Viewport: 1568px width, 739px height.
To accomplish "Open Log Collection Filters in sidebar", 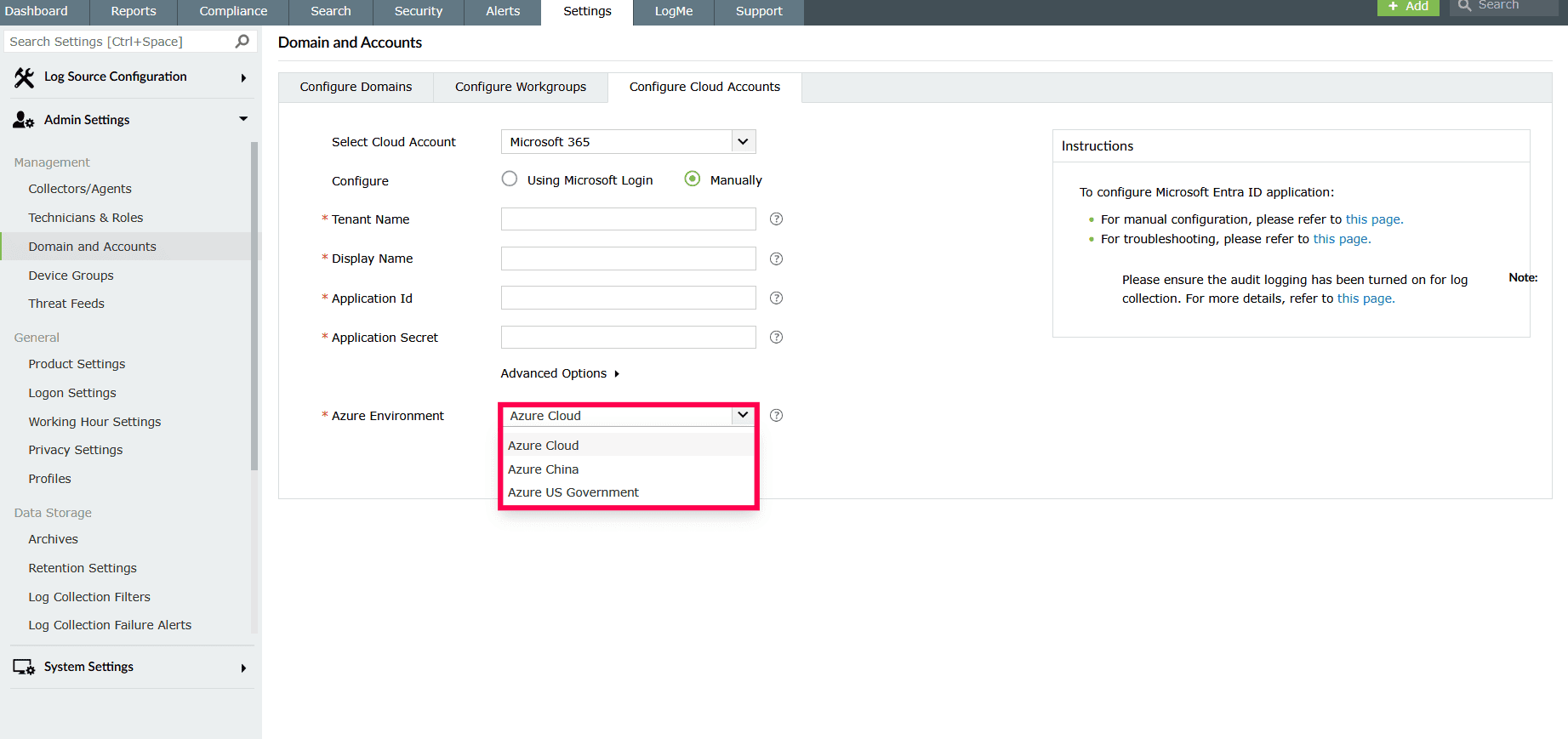I will [x=89, y=597].
